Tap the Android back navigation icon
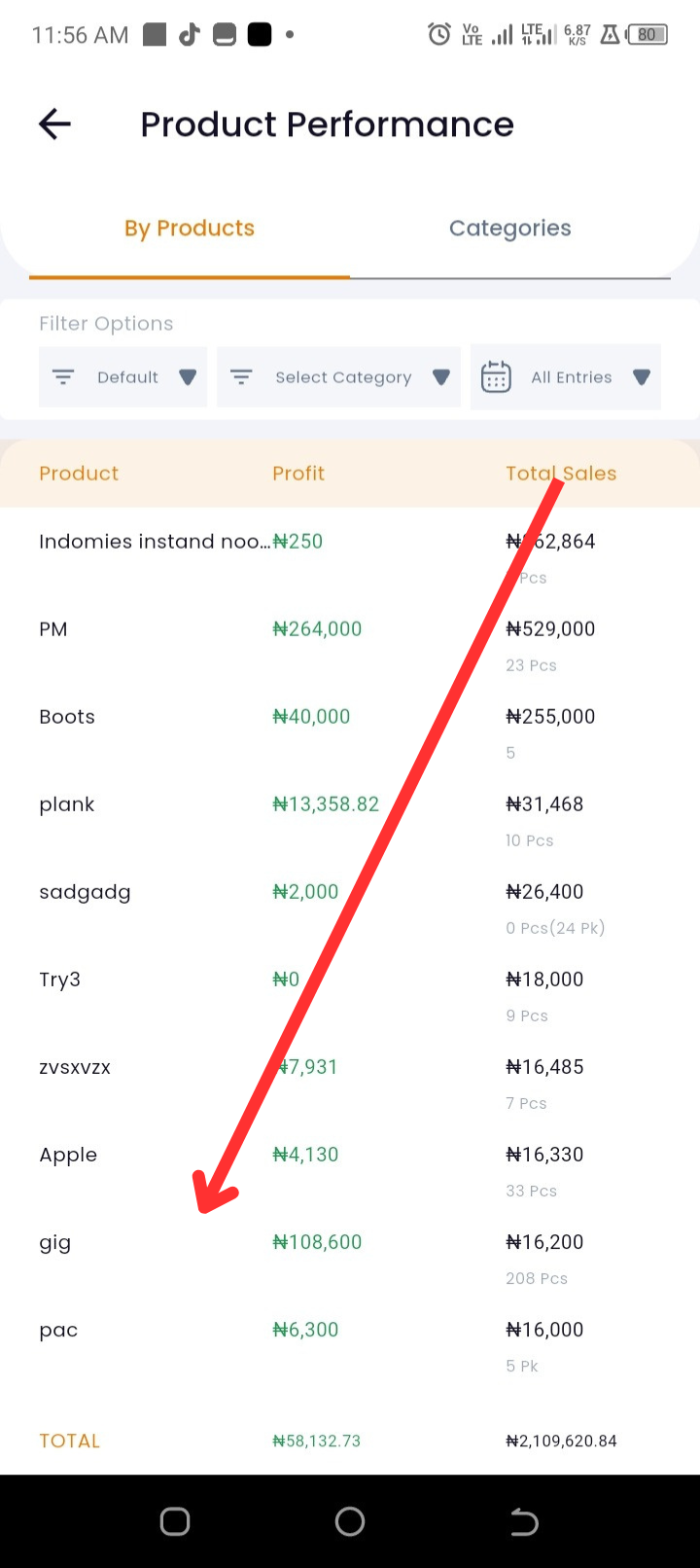 524,1521
